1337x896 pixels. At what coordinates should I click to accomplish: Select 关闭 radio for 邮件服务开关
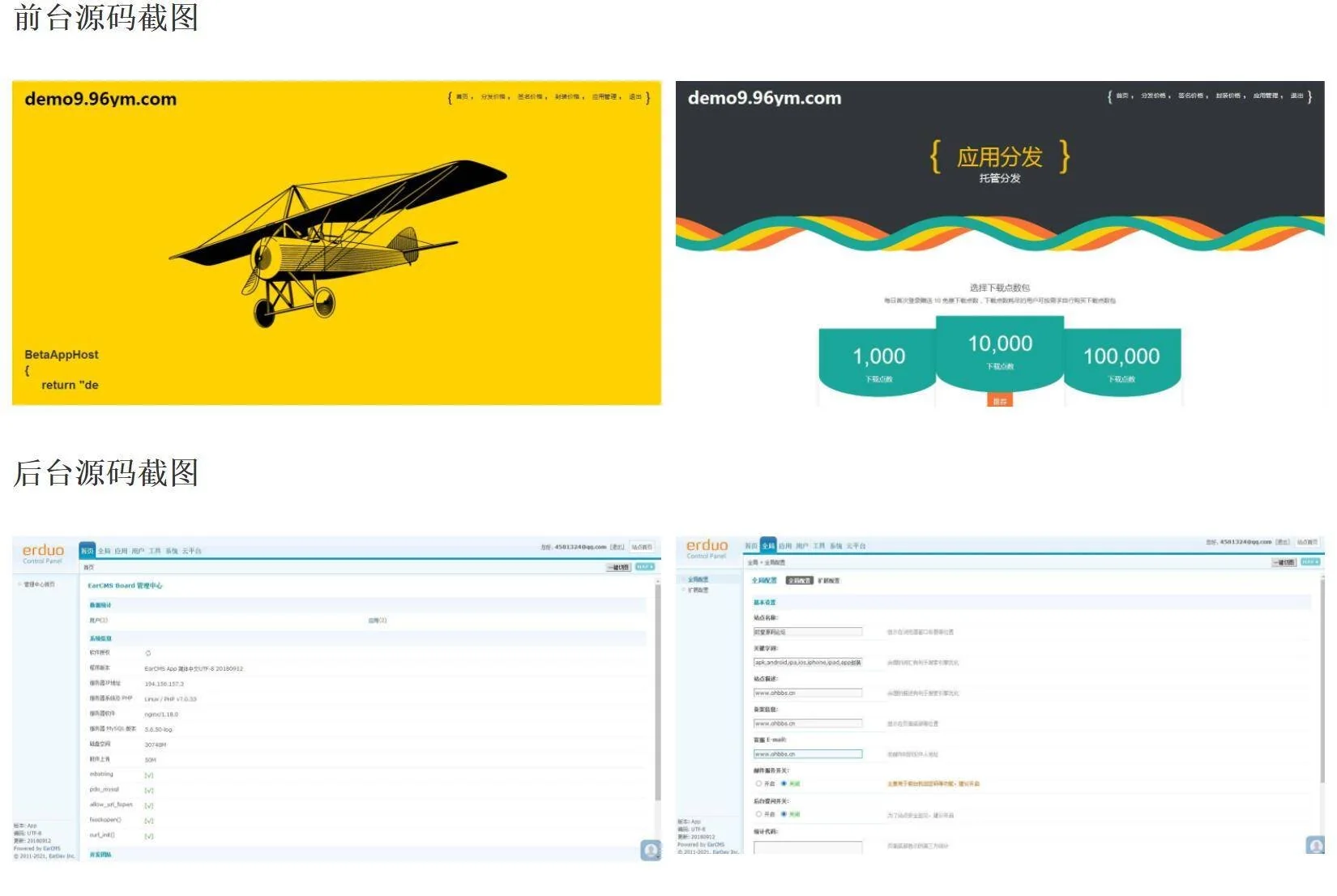click(x=784, y=783)
